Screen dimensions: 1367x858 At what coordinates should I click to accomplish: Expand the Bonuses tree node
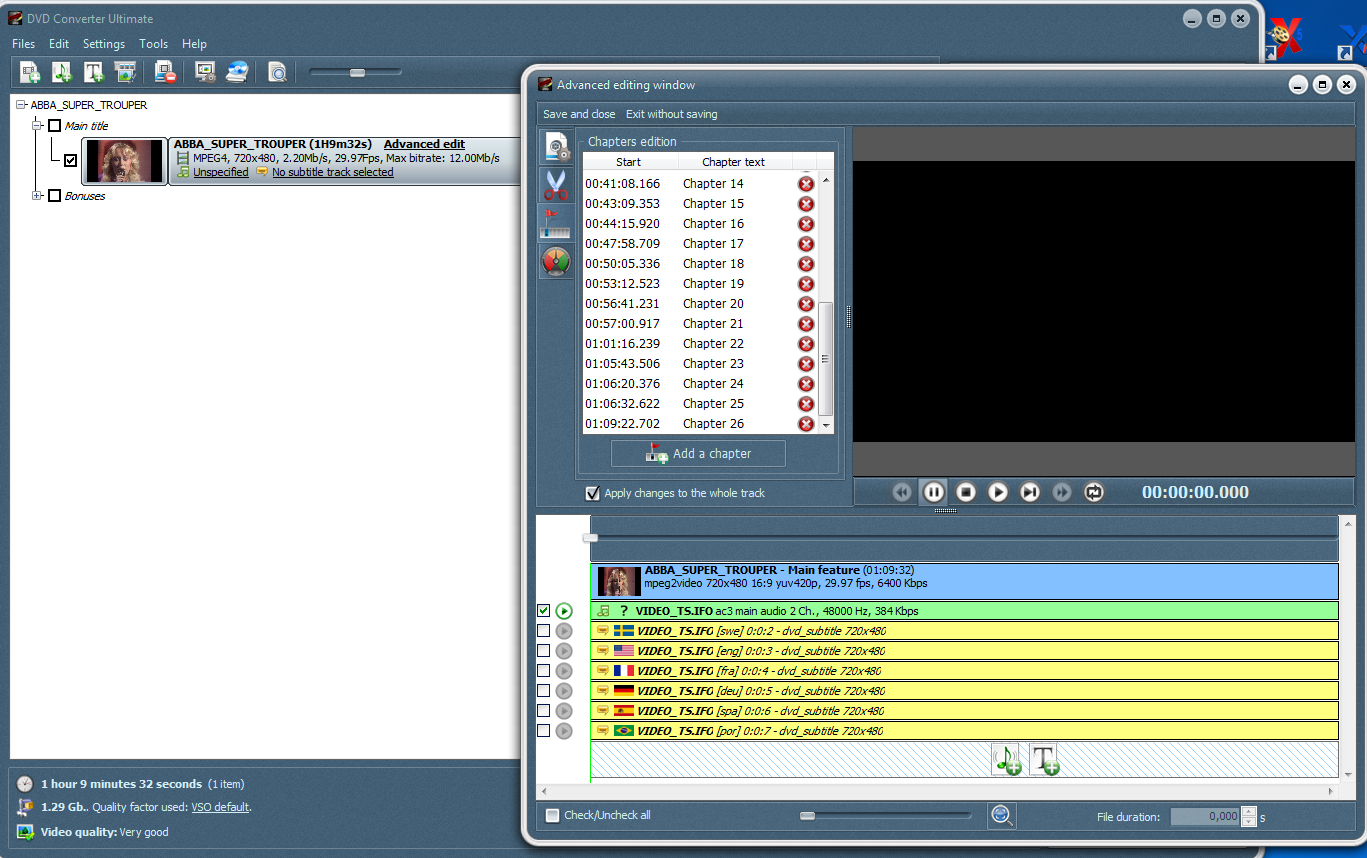coord(38,196)
